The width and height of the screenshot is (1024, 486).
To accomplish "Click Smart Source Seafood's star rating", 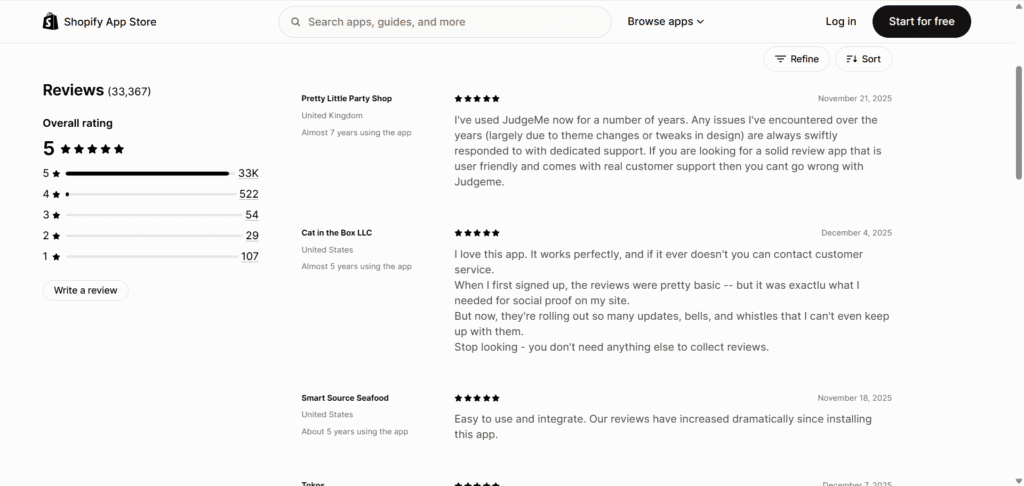I will [x=477, y=397].
